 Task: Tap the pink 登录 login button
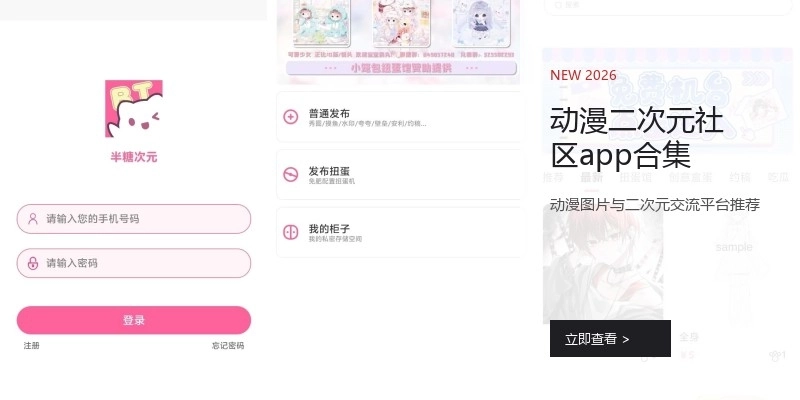click(x=134, y=320)
